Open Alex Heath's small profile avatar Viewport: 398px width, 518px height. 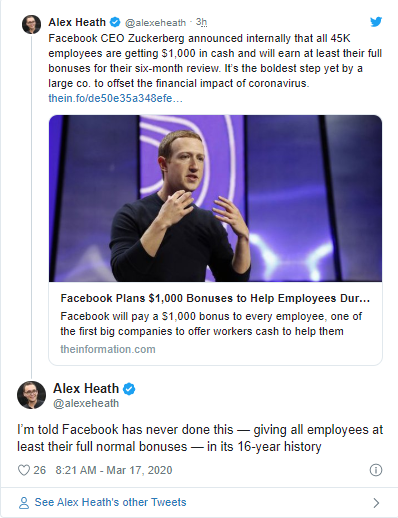pyautogui.click(x=32, y=24)
